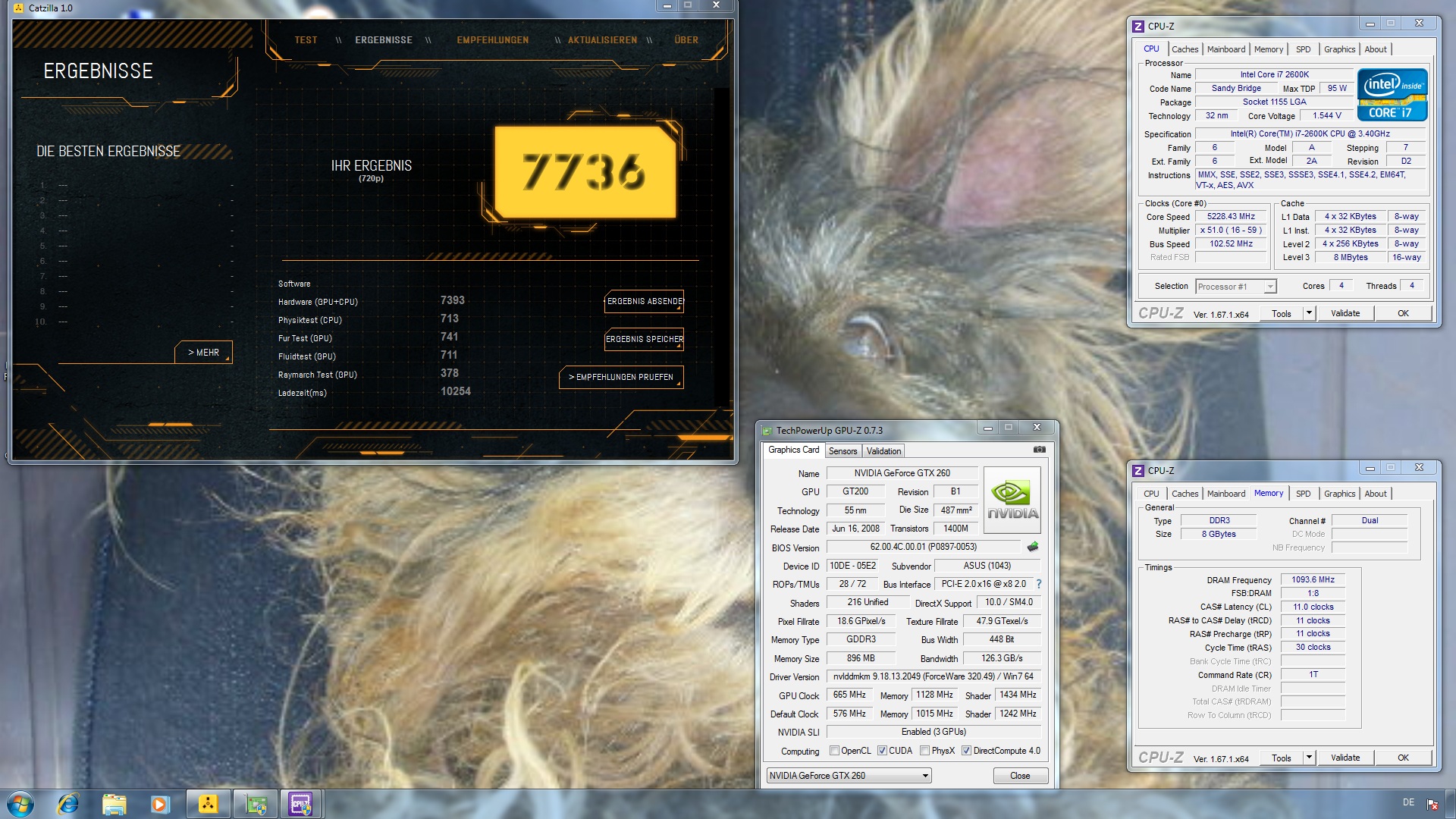
Task: Open the Windows Start button
Action: 20,804
